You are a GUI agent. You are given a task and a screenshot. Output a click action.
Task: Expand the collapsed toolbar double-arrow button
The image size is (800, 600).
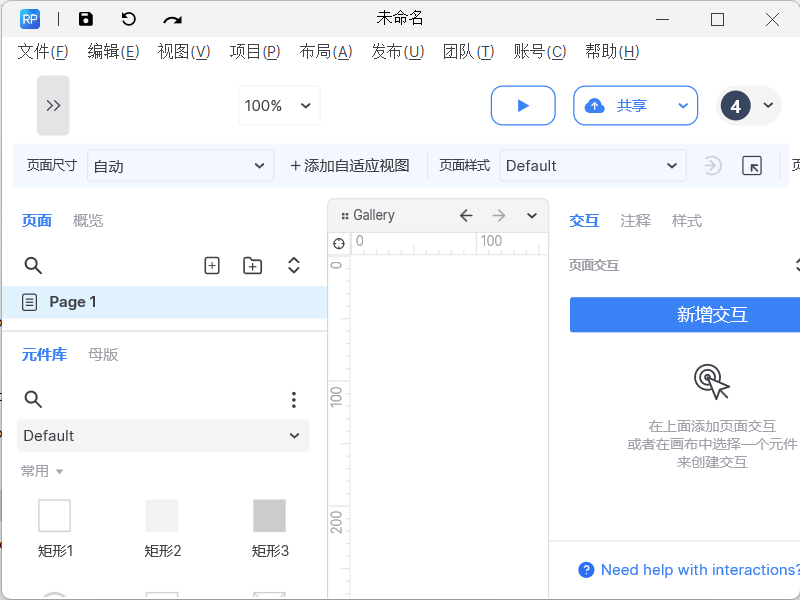coord(53,106)
